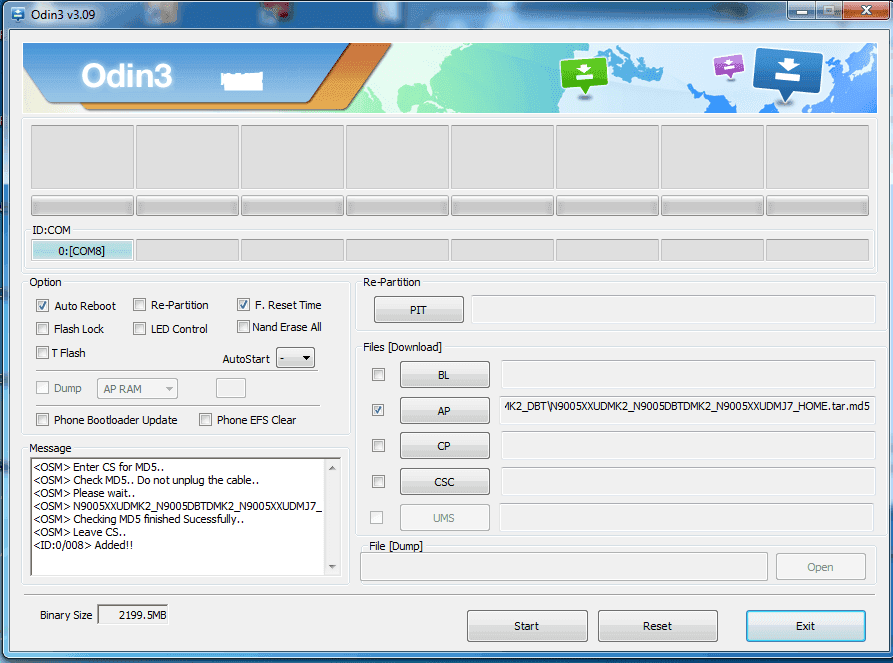The width and height of the screenshot is (893, 663).
Task: Open the AutoStart dropdown
Action: tap(295, 358)
